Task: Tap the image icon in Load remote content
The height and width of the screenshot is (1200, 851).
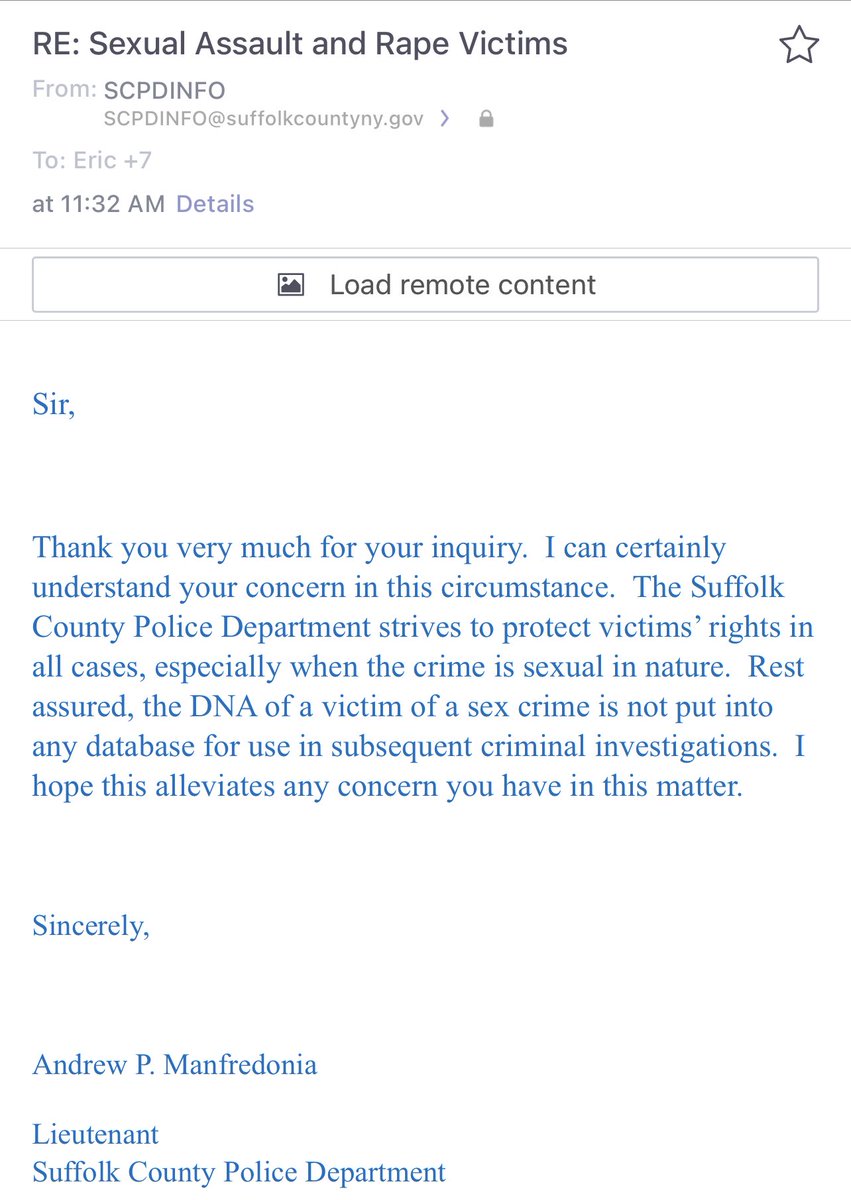Action: [x=291, y=285]
